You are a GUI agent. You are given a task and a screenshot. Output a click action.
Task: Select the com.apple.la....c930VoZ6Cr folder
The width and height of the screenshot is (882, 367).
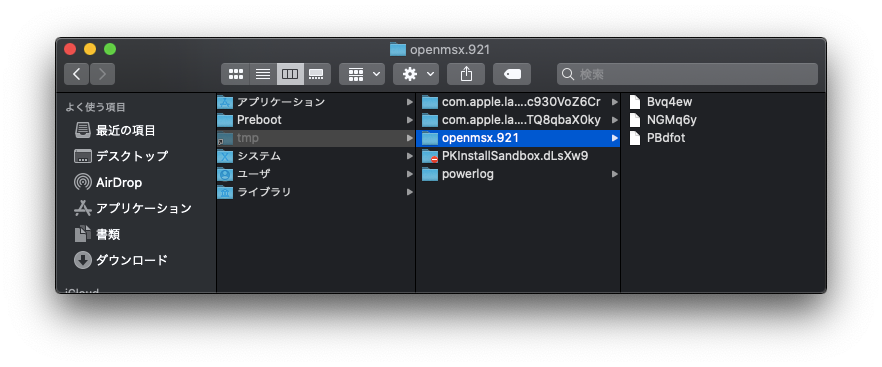click(518, 102)
